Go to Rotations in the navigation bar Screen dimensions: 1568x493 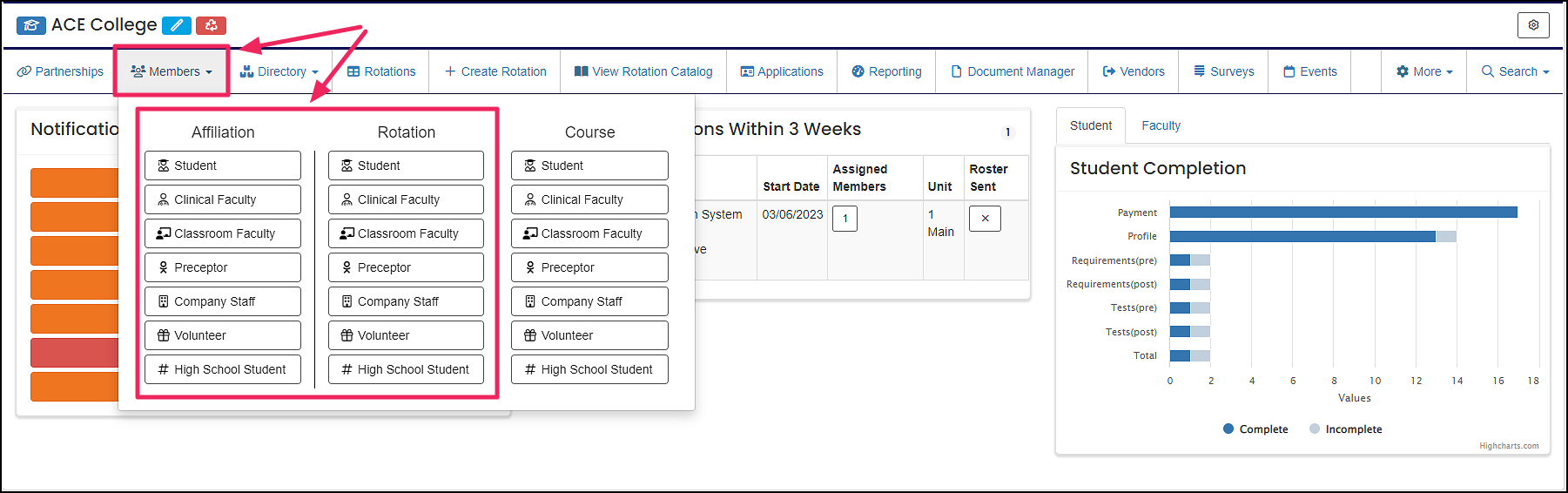[381, 71]
